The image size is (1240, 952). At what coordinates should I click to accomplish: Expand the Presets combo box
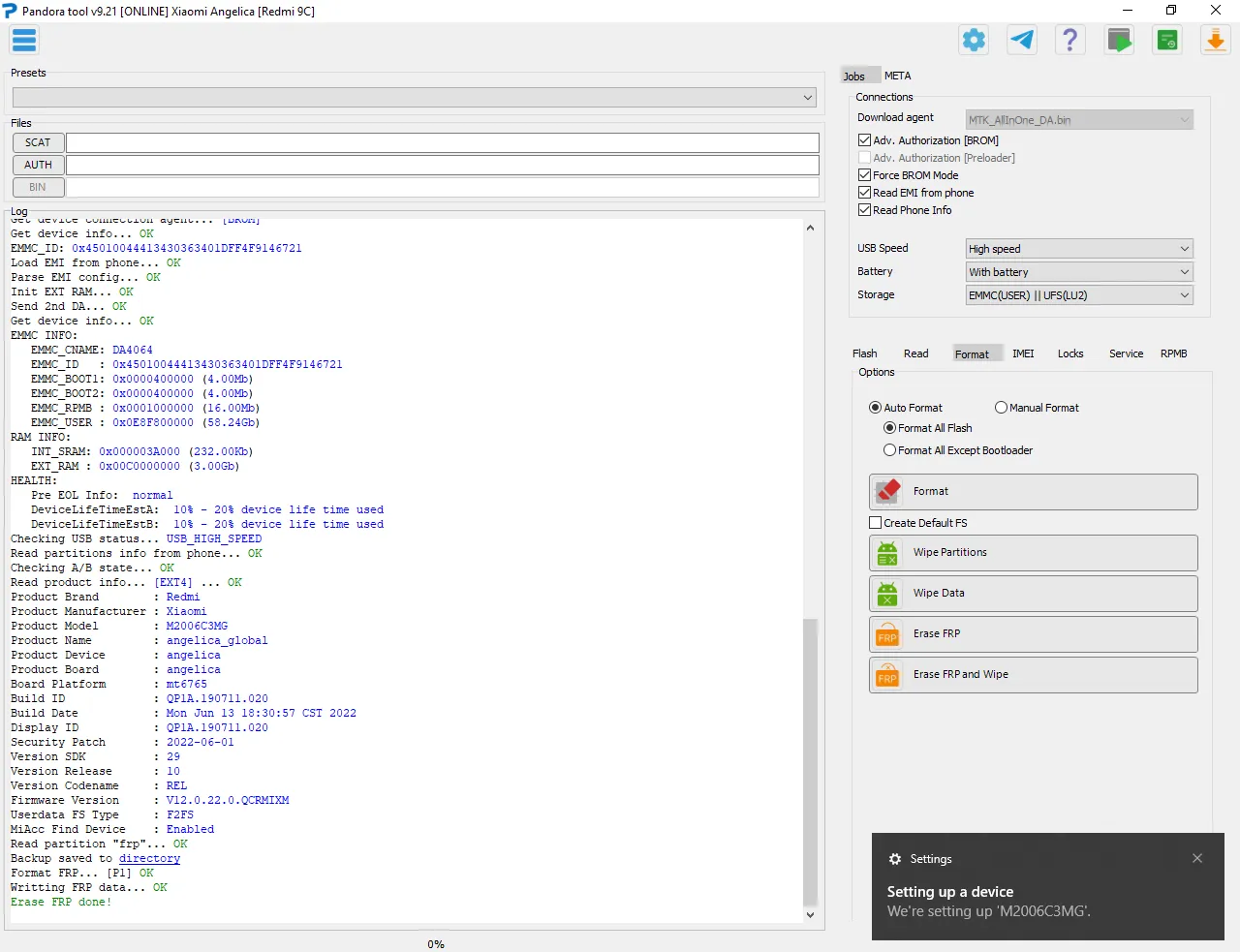[414, 98]
